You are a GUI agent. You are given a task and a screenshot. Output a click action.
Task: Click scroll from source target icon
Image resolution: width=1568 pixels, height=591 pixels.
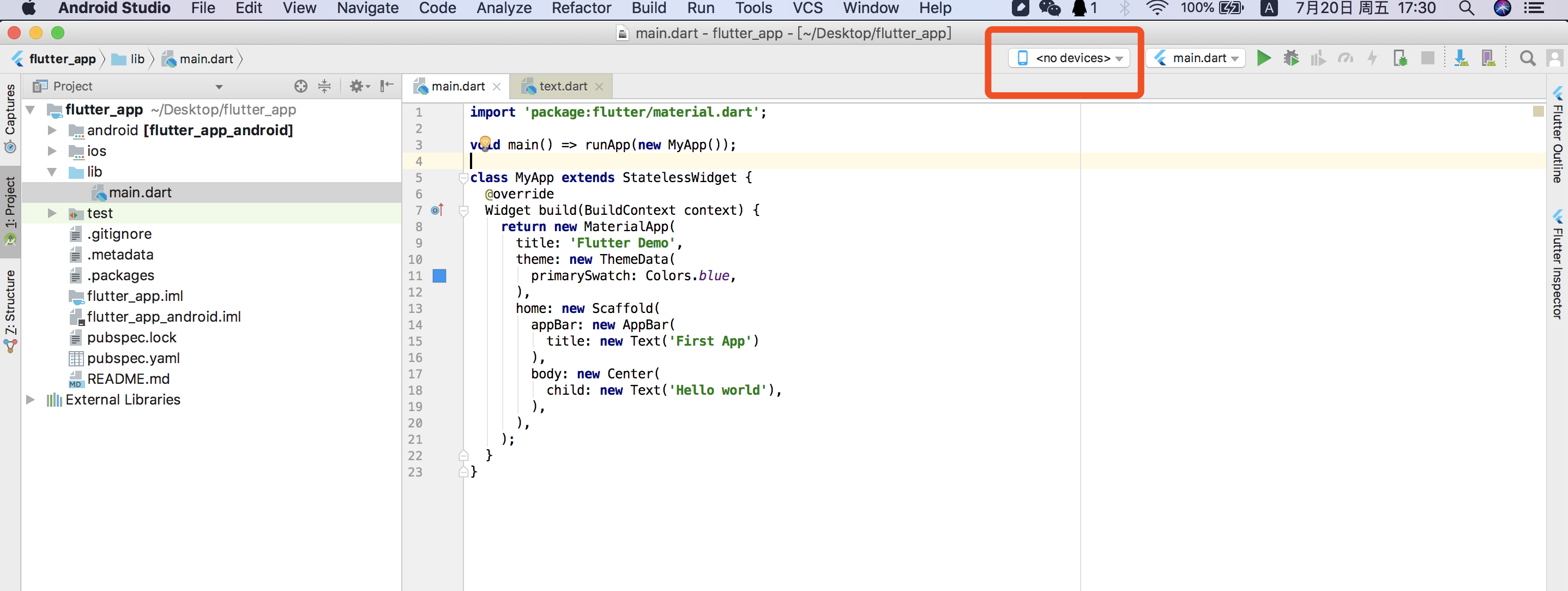pos(301,87)
